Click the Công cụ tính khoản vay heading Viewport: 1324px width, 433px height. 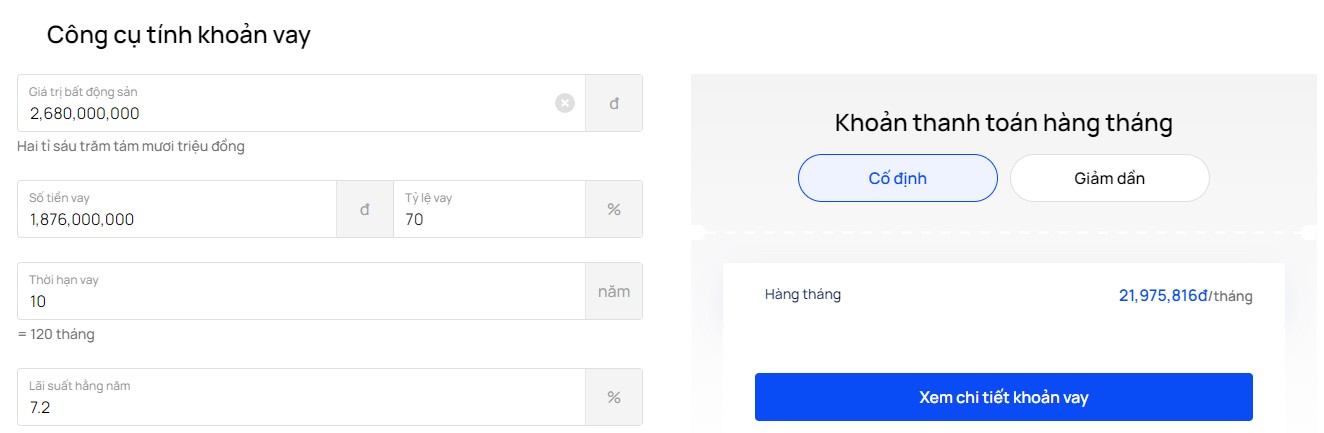pos(179,35)
